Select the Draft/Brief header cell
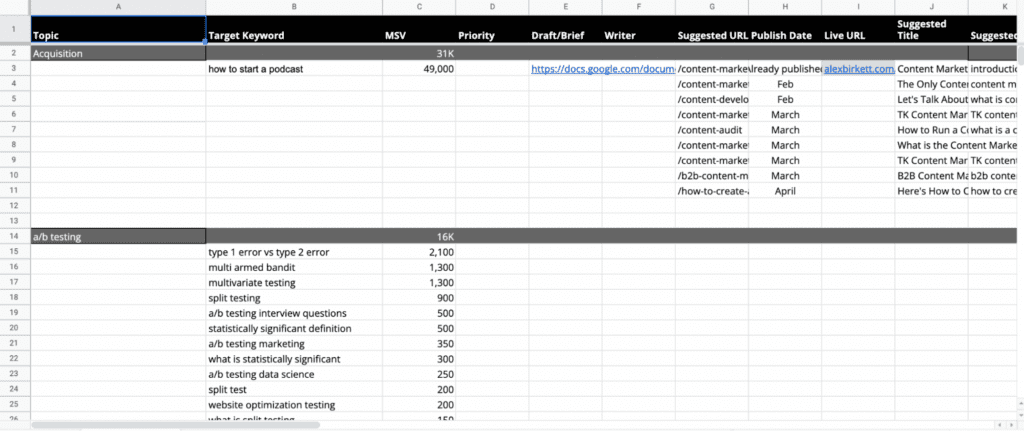1024x431 pixels. tap(565, 29)
